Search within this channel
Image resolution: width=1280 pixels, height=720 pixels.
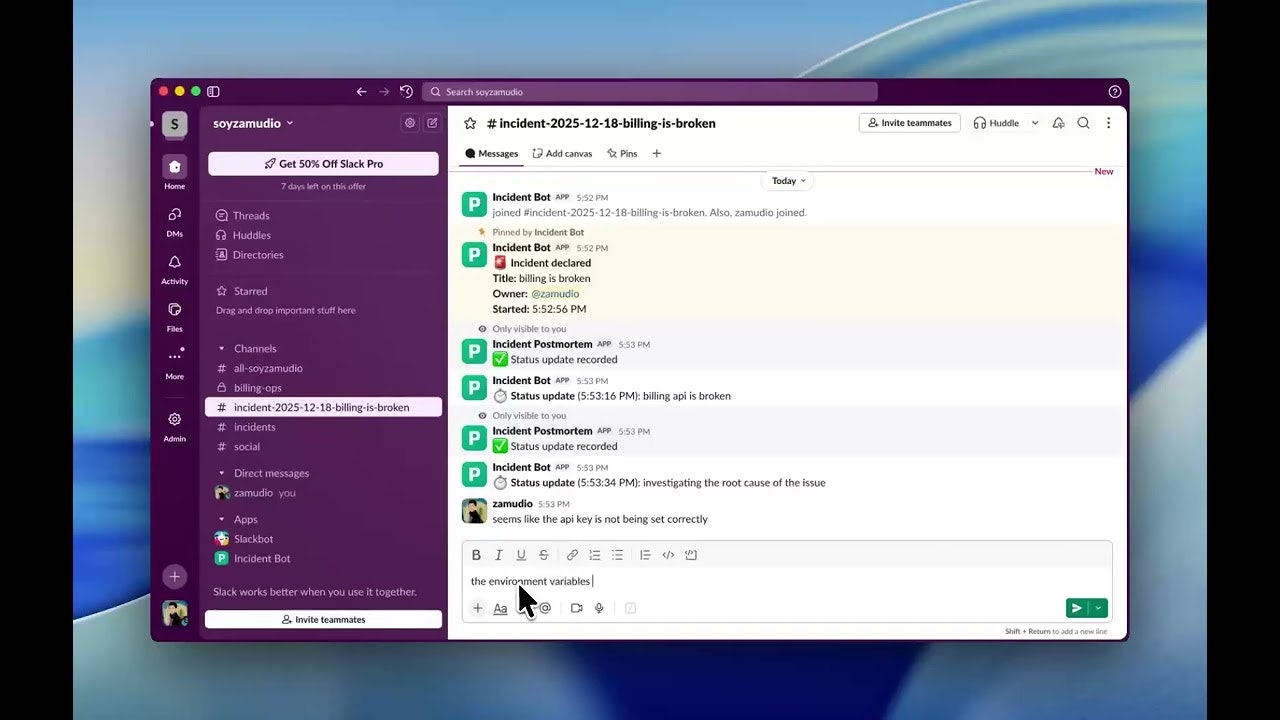click(x=1083, y=123)
